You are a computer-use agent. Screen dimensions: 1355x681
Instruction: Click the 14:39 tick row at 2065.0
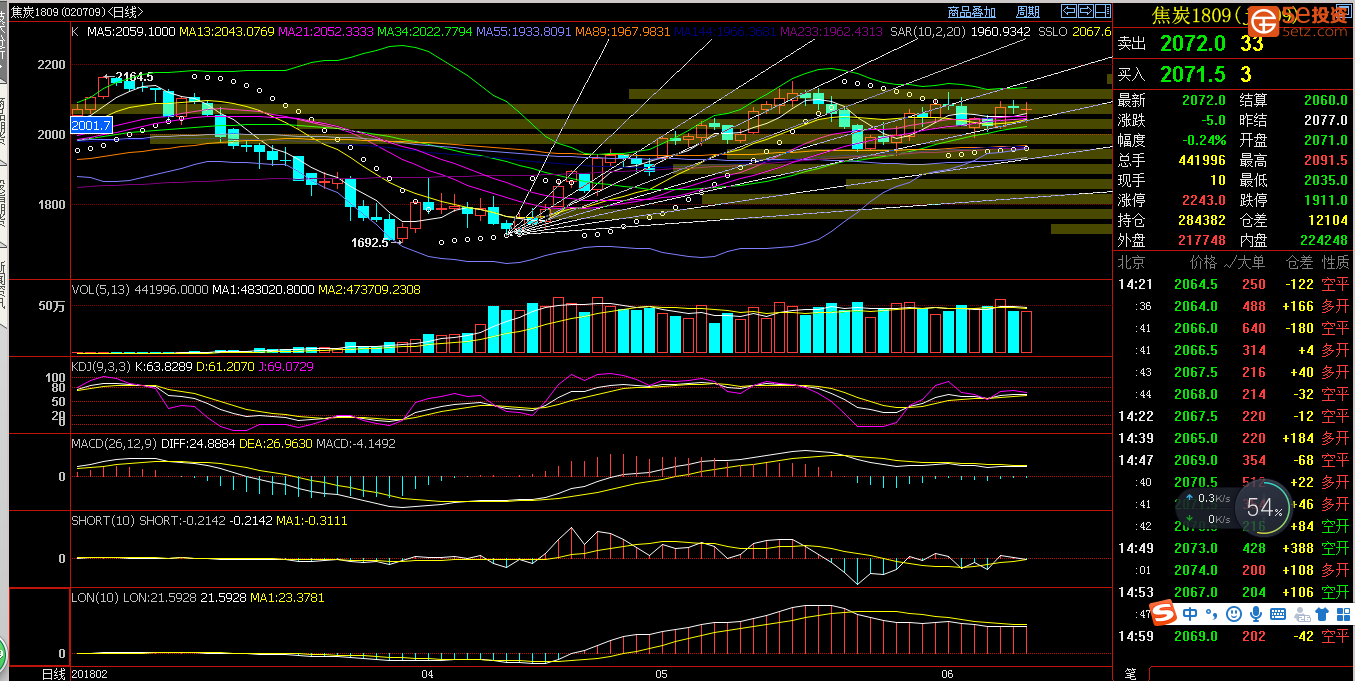point(1233,438)
